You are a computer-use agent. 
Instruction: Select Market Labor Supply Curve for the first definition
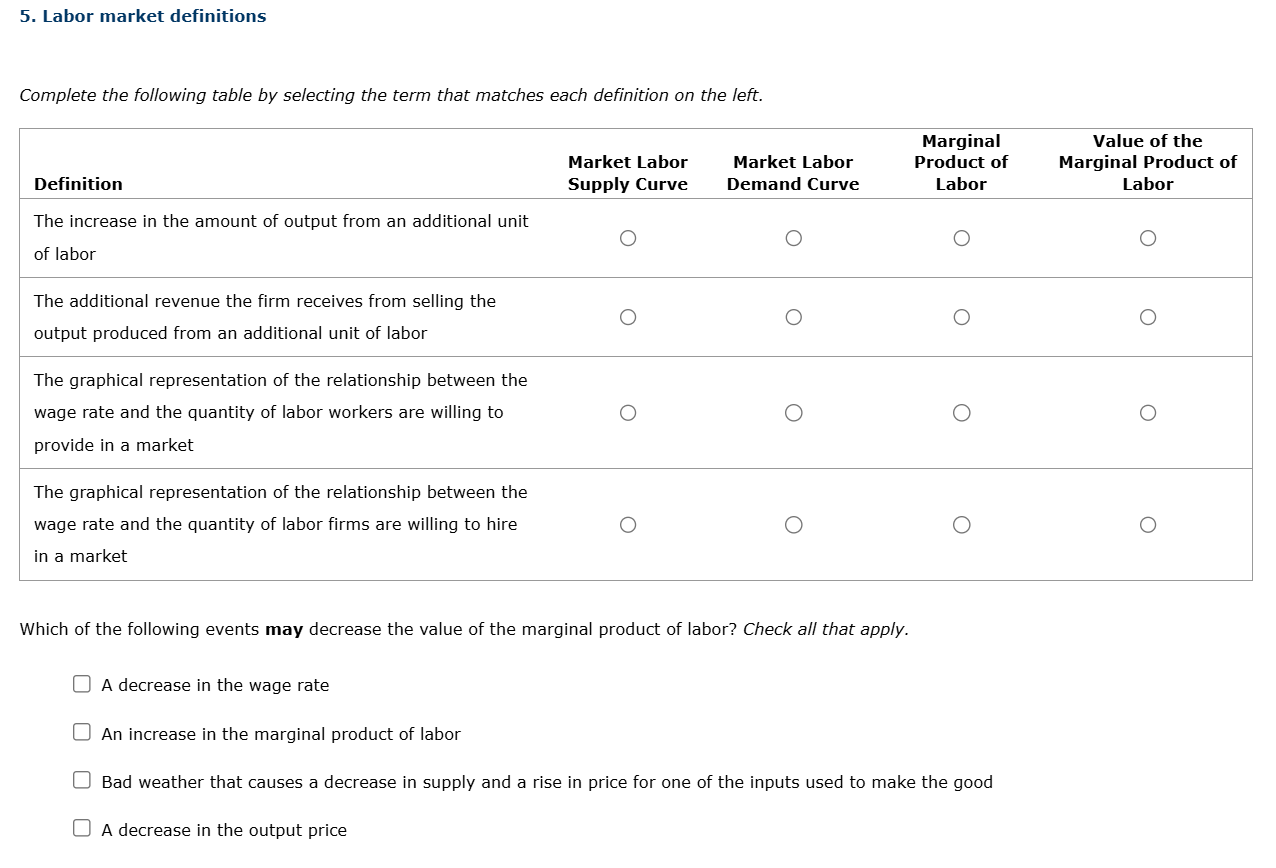point(628,237)
